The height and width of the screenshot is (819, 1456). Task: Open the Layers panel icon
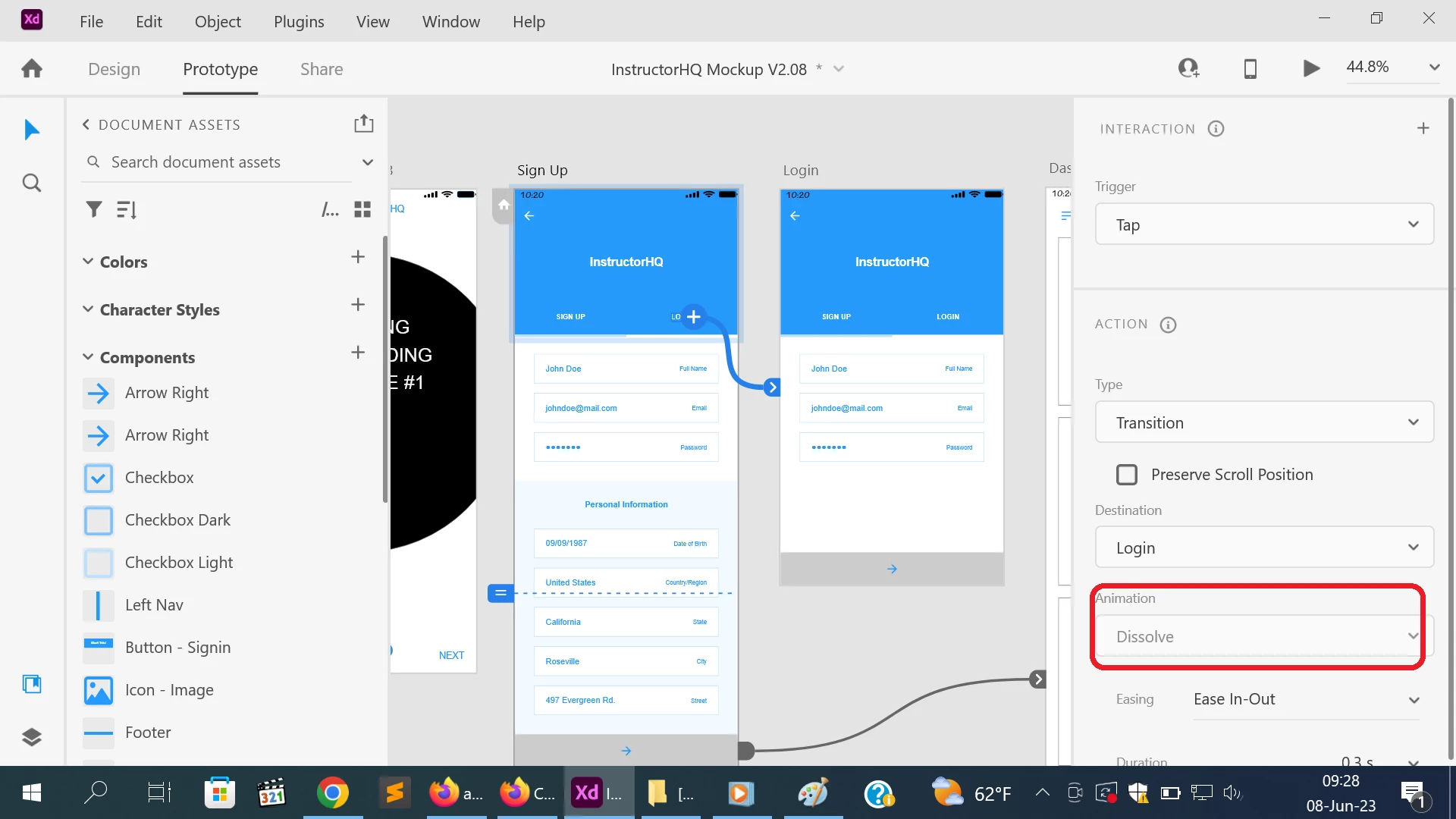point(31,737)
